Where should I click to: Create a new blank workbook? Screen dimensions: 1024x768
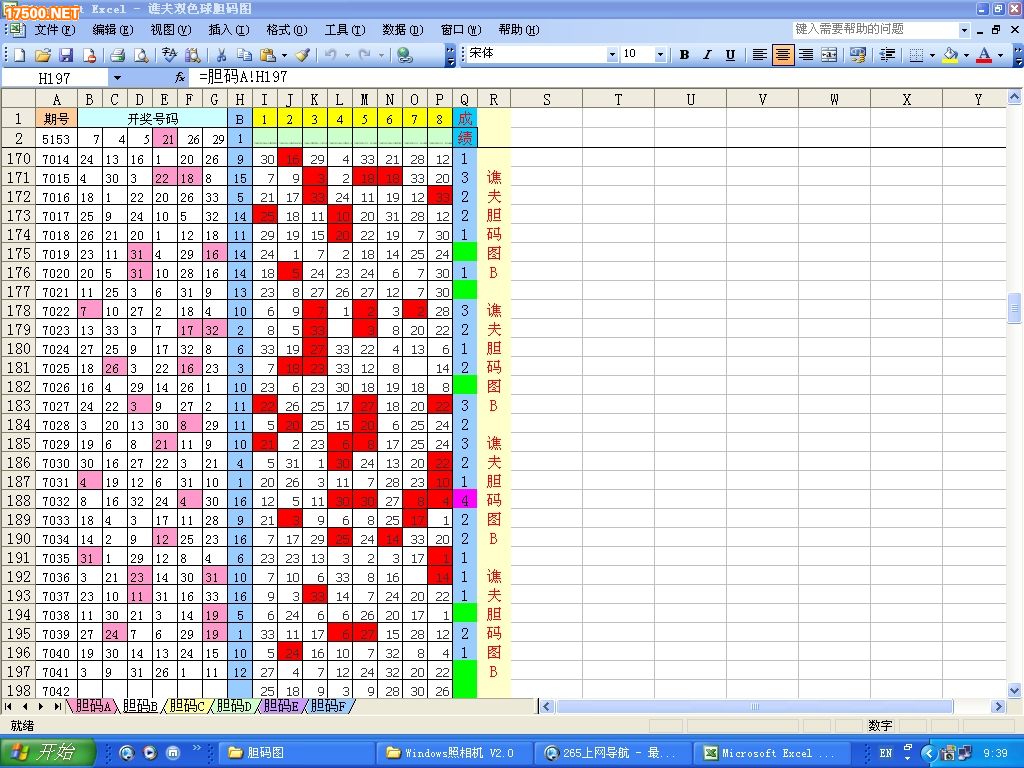pos(20,56)
